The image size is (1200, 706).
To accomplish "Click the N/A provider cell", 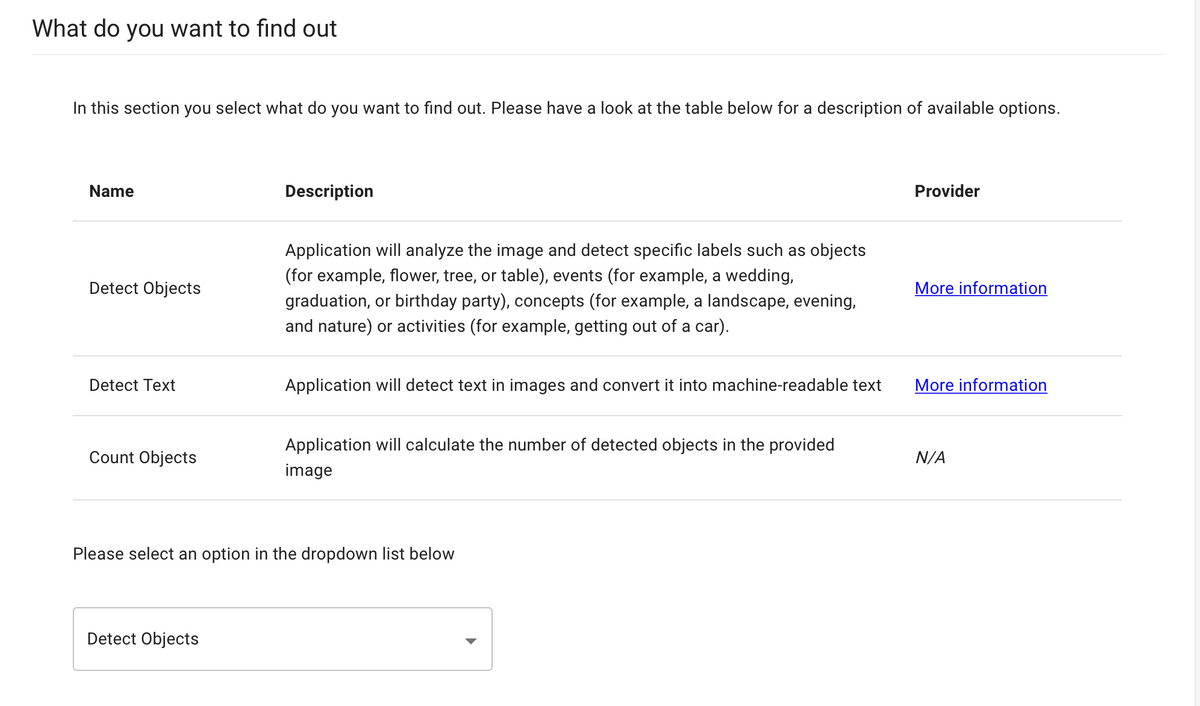I will (930, 457).
